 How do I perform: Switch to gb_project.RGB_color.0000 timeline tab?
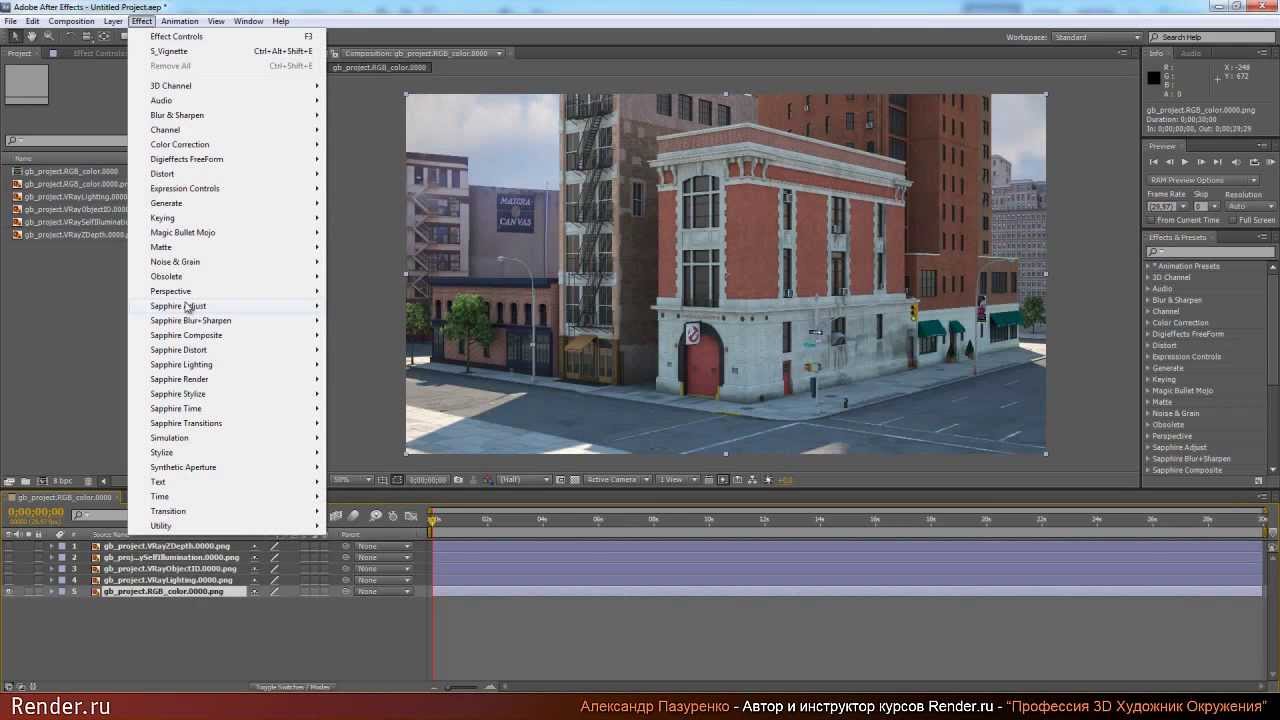point(65,497)
